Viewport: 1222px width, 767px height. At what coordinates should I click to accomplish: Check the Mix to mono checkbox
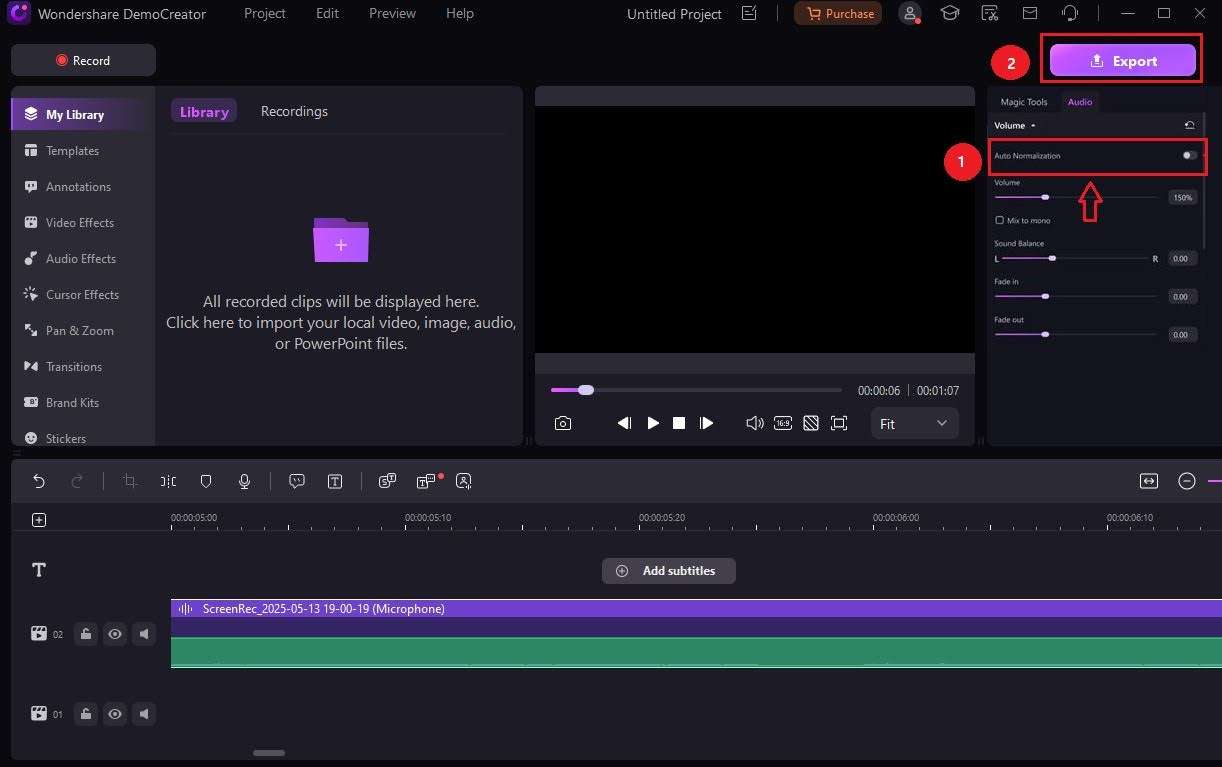[999, 220]
